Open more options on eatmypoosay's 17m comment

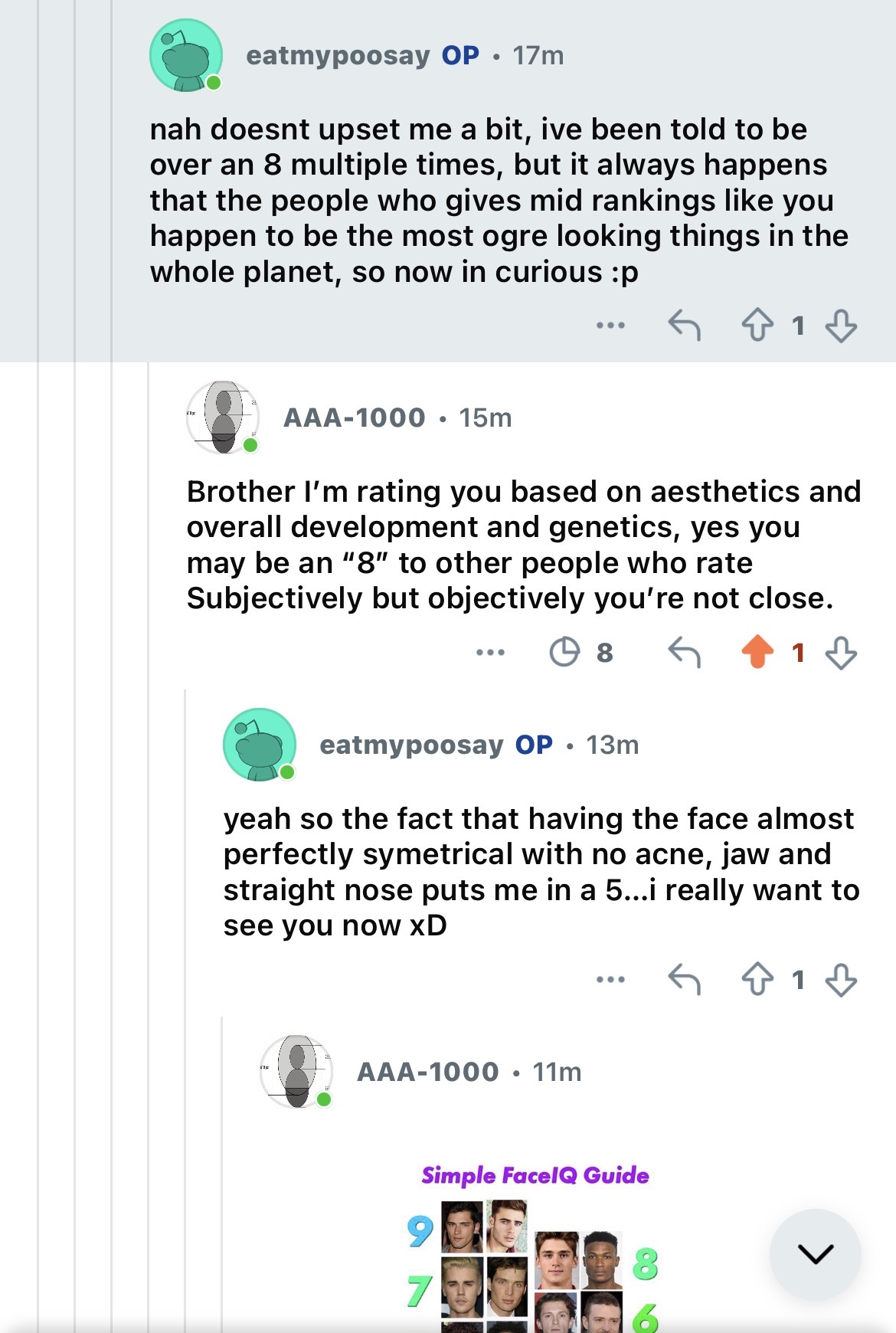610,325
